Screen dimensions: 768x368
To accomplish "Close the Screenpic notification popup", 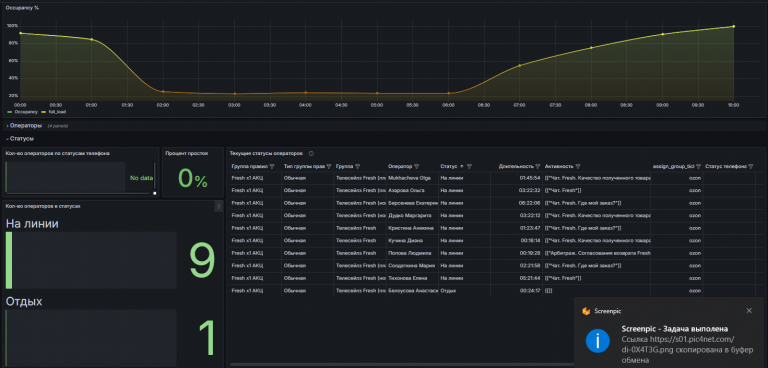I will pyautogui.click(x=749, y=311).
